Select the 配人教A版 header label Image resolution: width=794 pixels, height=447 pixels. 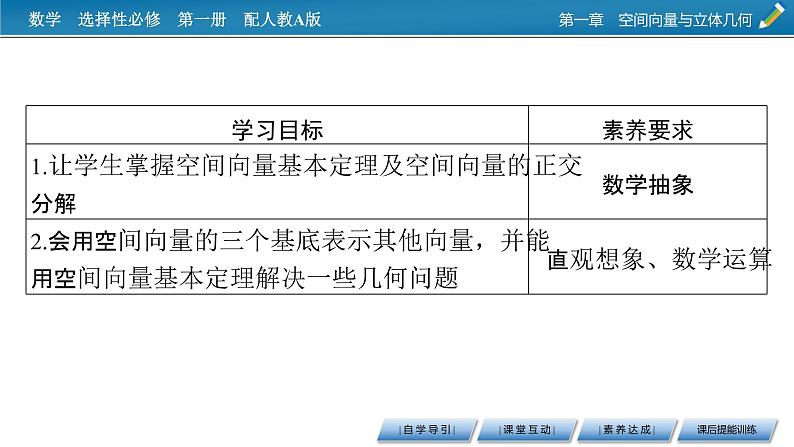click(283, 19)
